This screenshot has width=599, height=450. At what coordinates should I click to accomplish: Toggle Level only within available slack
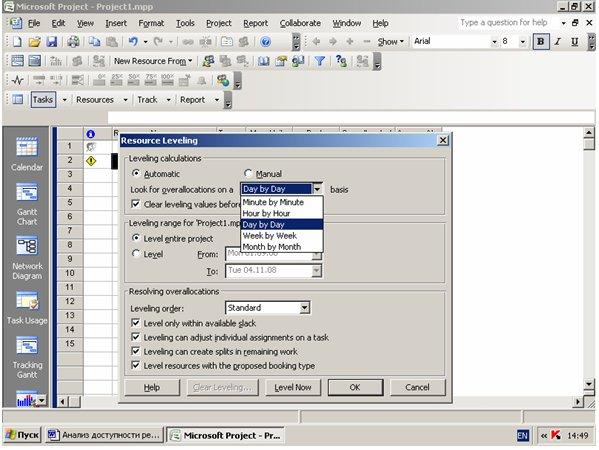pos(135,323)
